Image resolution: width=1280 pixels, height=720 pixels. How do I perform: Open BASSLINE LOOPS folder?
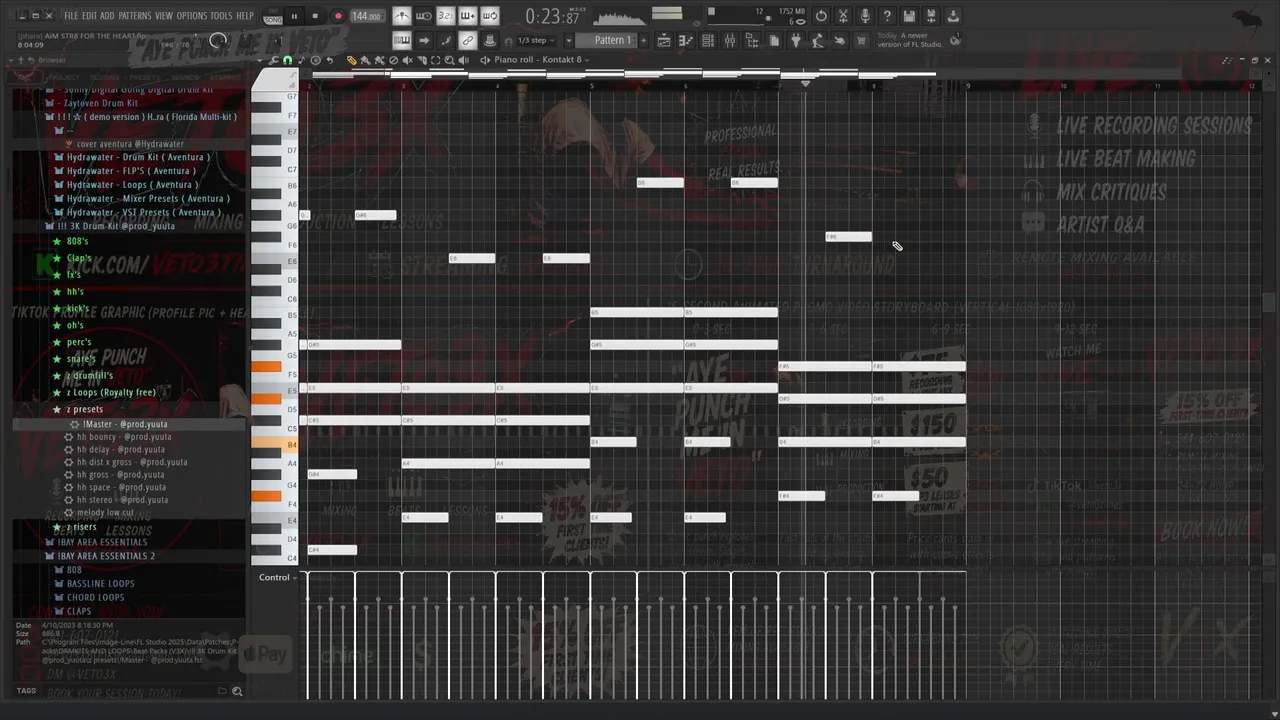[x=100, y=583]
